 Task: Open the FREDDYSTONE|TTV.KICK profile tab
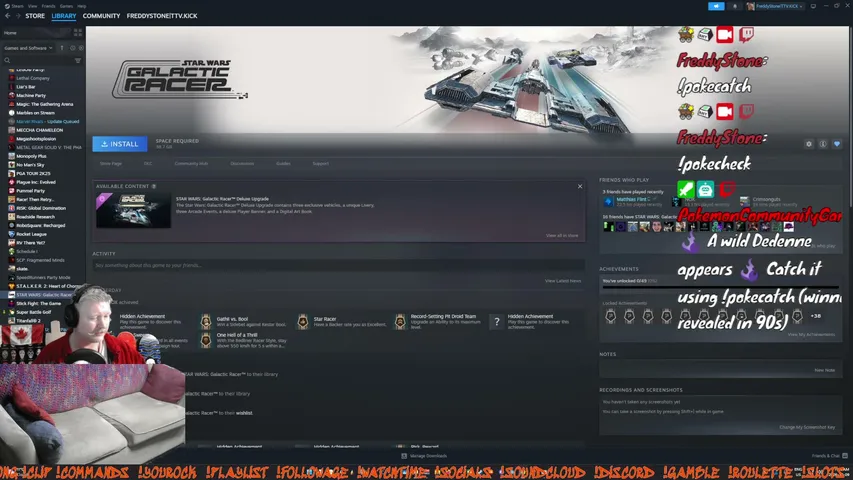point(162,16)
